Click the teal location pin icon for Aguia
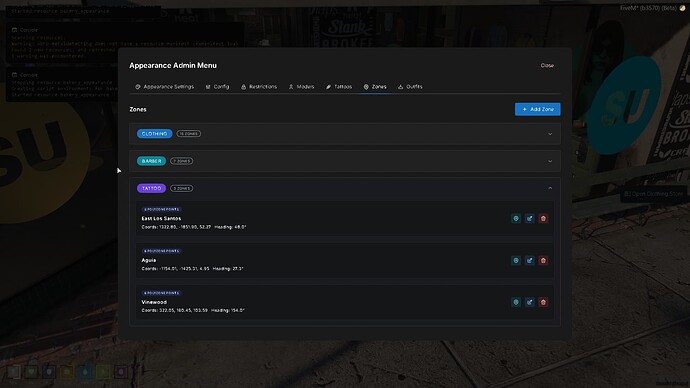 [x=516, y=260]
